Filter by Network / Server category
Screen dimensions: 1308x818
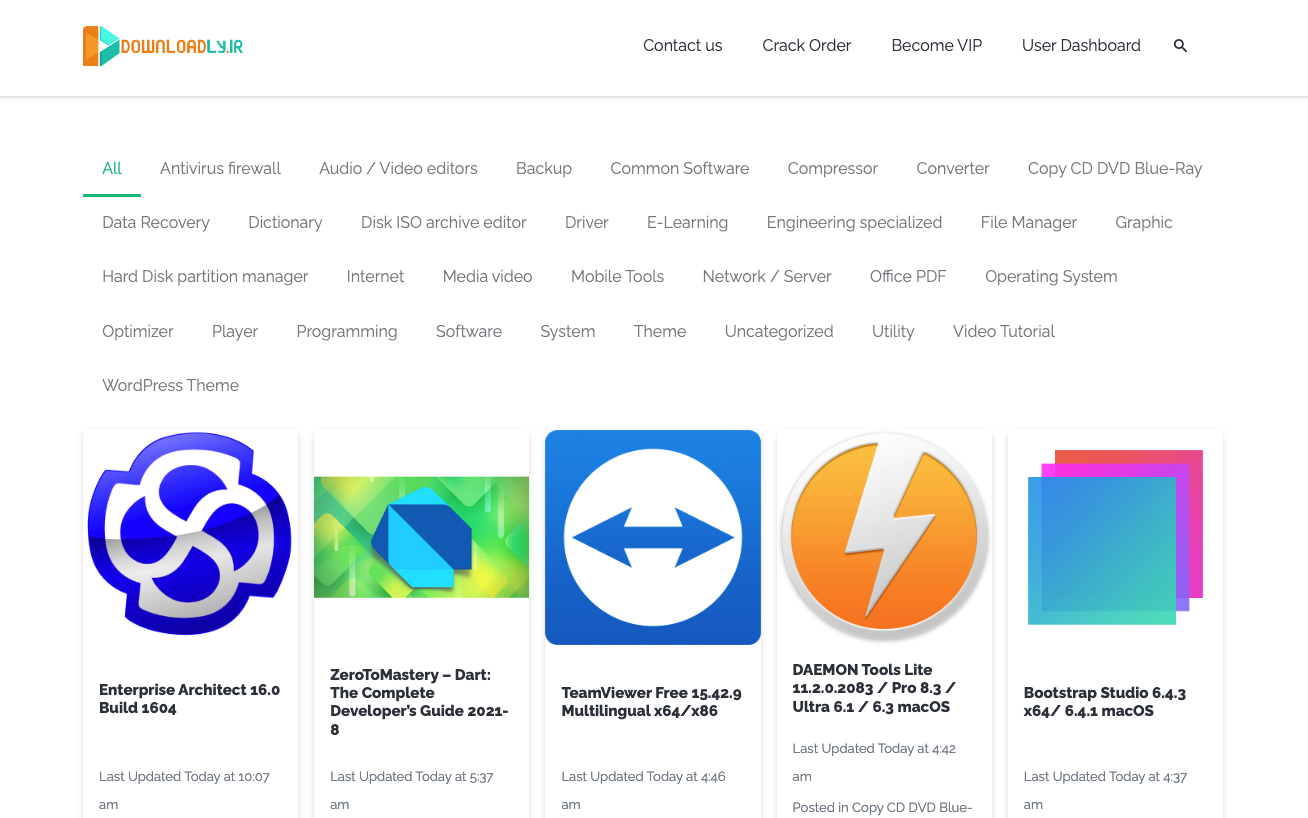pyautogui.click(x=767, y=276)
